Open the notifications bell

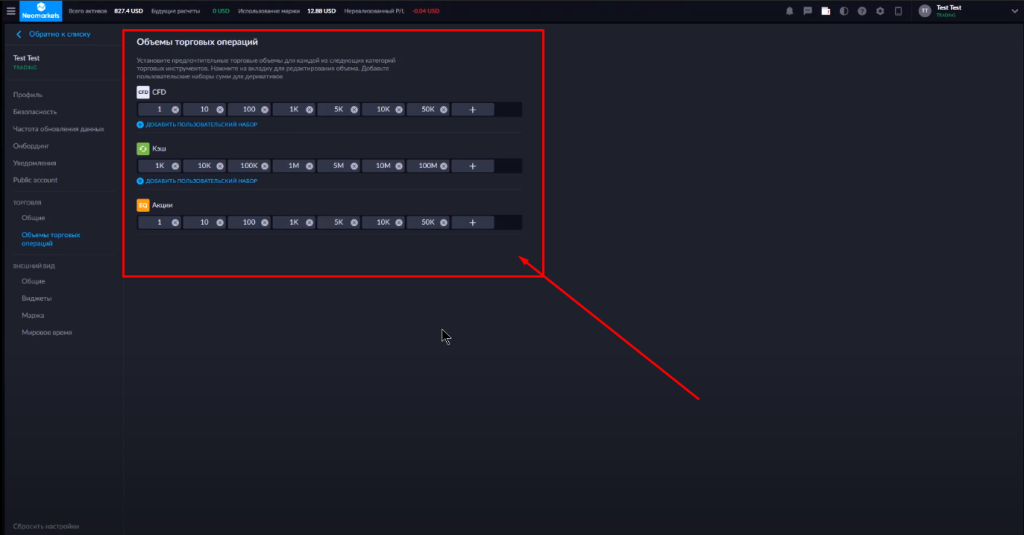pos(790,11)
